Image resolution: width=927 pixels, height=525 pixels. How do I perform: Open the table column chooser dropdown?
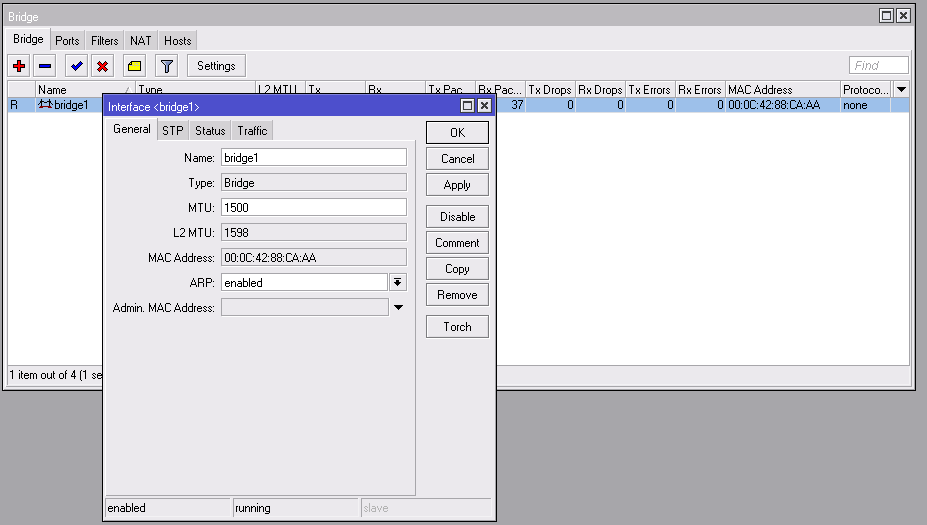[x=901, y=90]
